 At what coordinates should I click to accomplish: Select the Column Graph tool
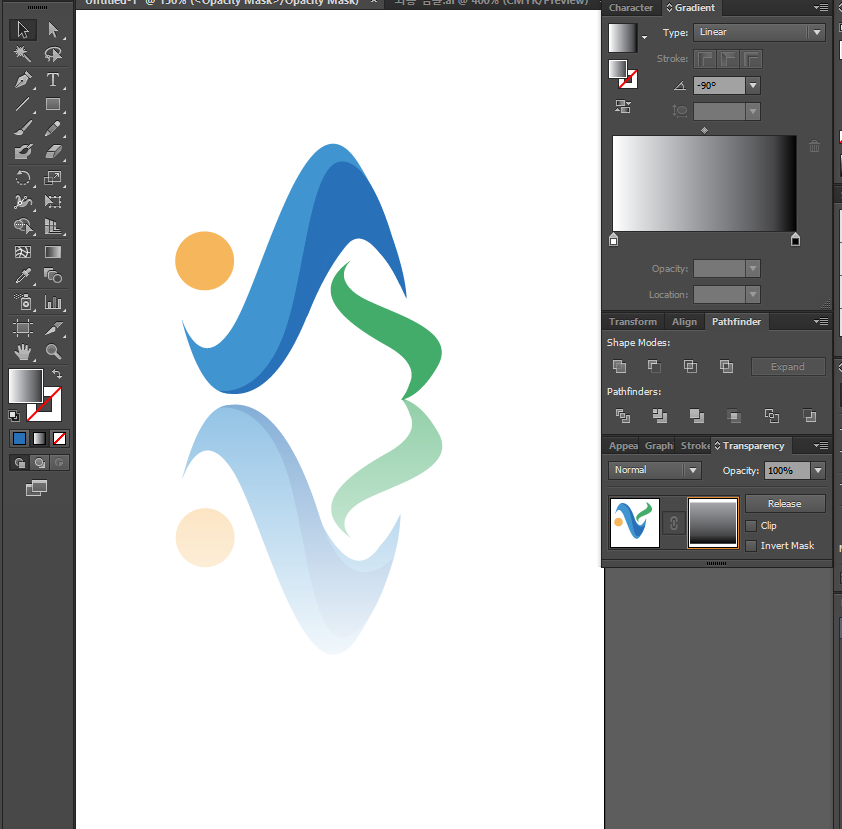[53, 302]
